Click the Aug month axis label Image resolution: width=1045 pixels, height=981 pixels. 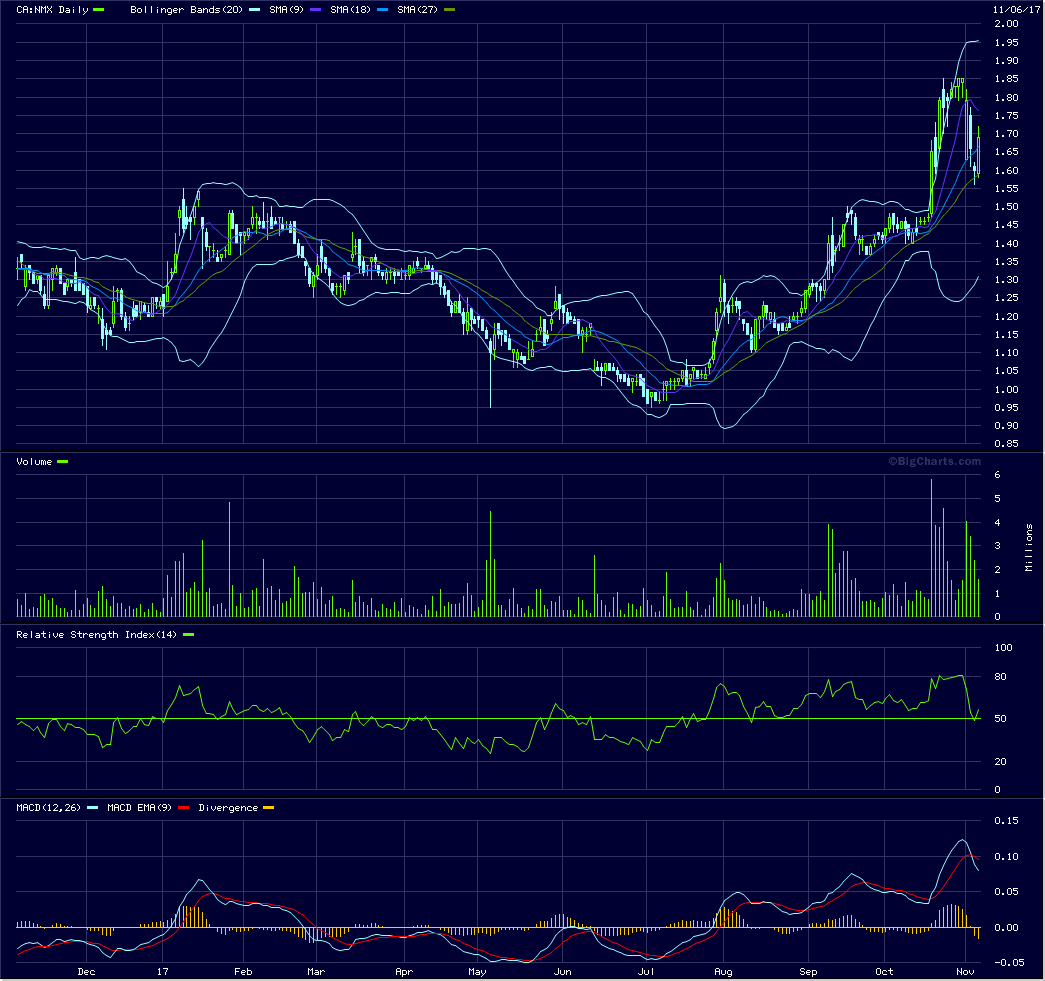tap(723, 972)
